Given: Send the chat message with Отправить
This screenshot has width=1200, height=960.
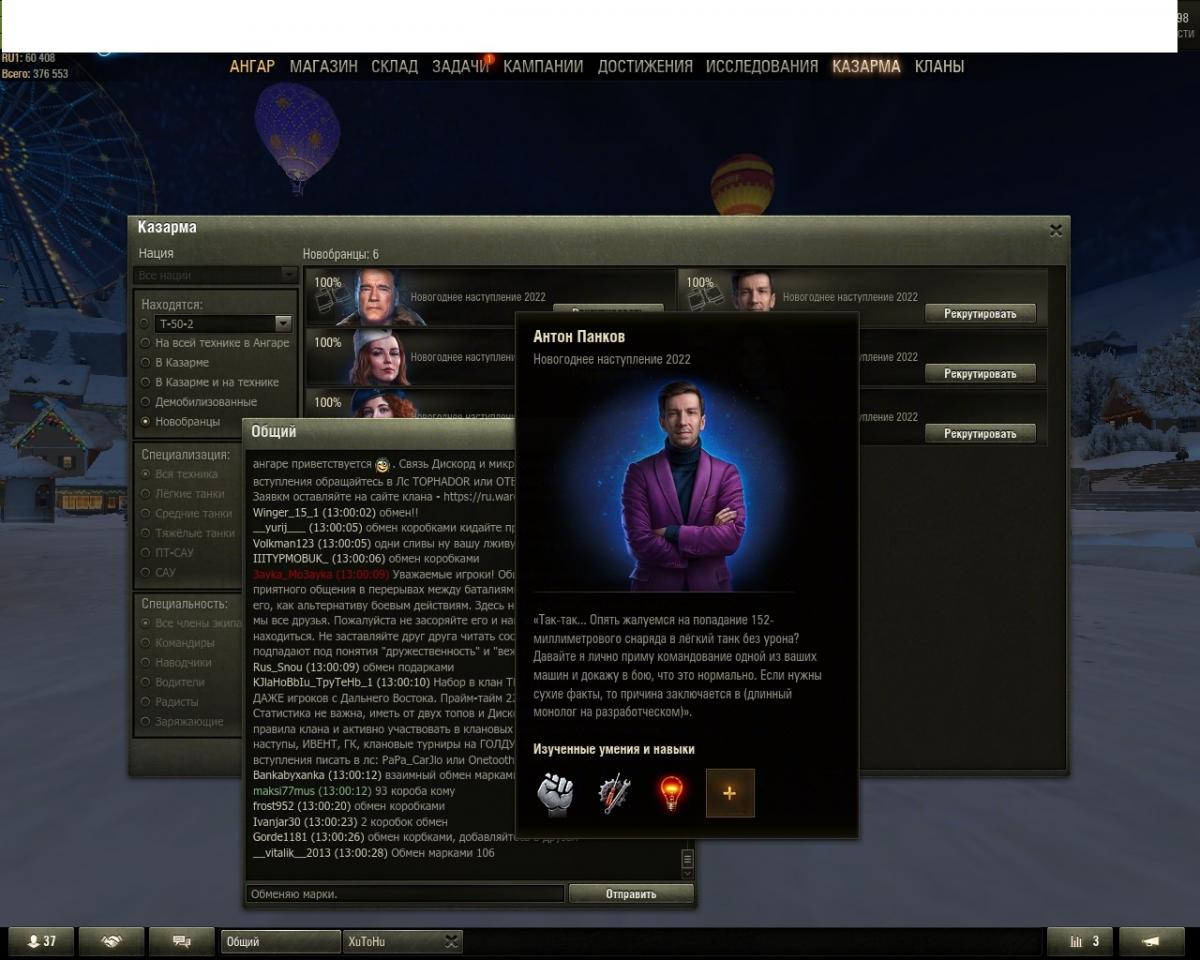Looking at the screenshot, I should (631, 894).
